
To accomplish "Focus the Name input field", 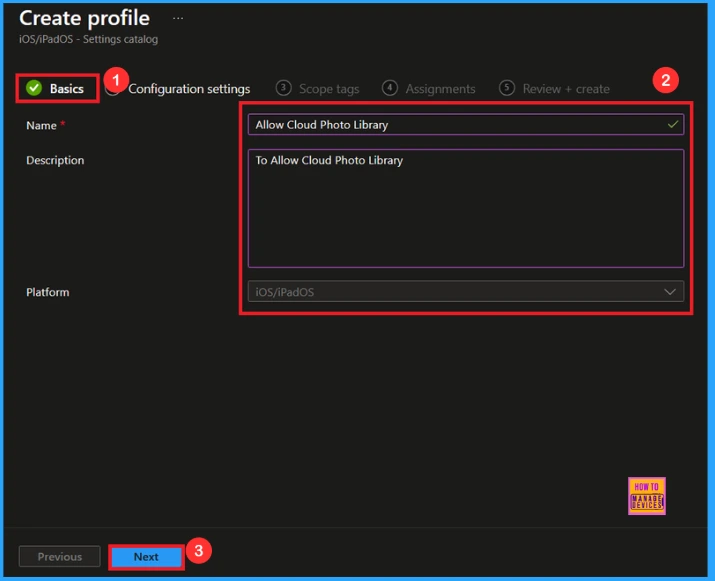I will click(x=466, y=124).
